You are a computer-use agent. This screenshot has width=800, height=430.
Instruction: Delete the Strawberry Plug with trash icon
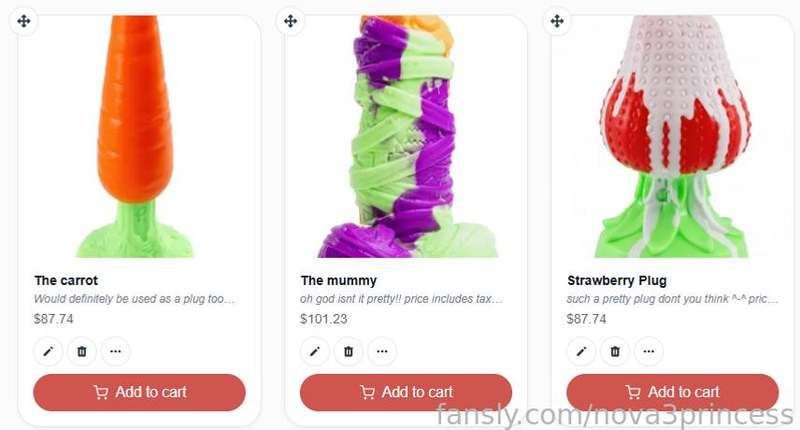tap(615, 351)
